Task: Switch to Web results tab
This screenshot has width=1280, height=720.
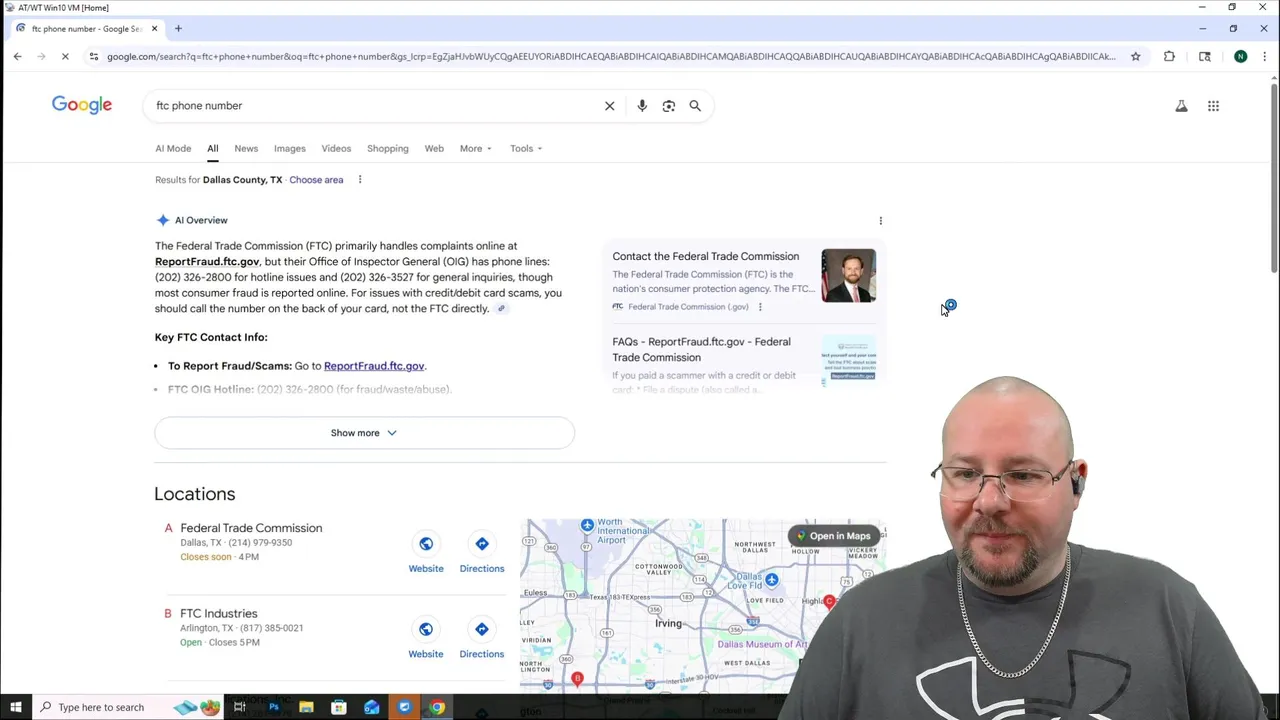Action: [x=434, y=149]
